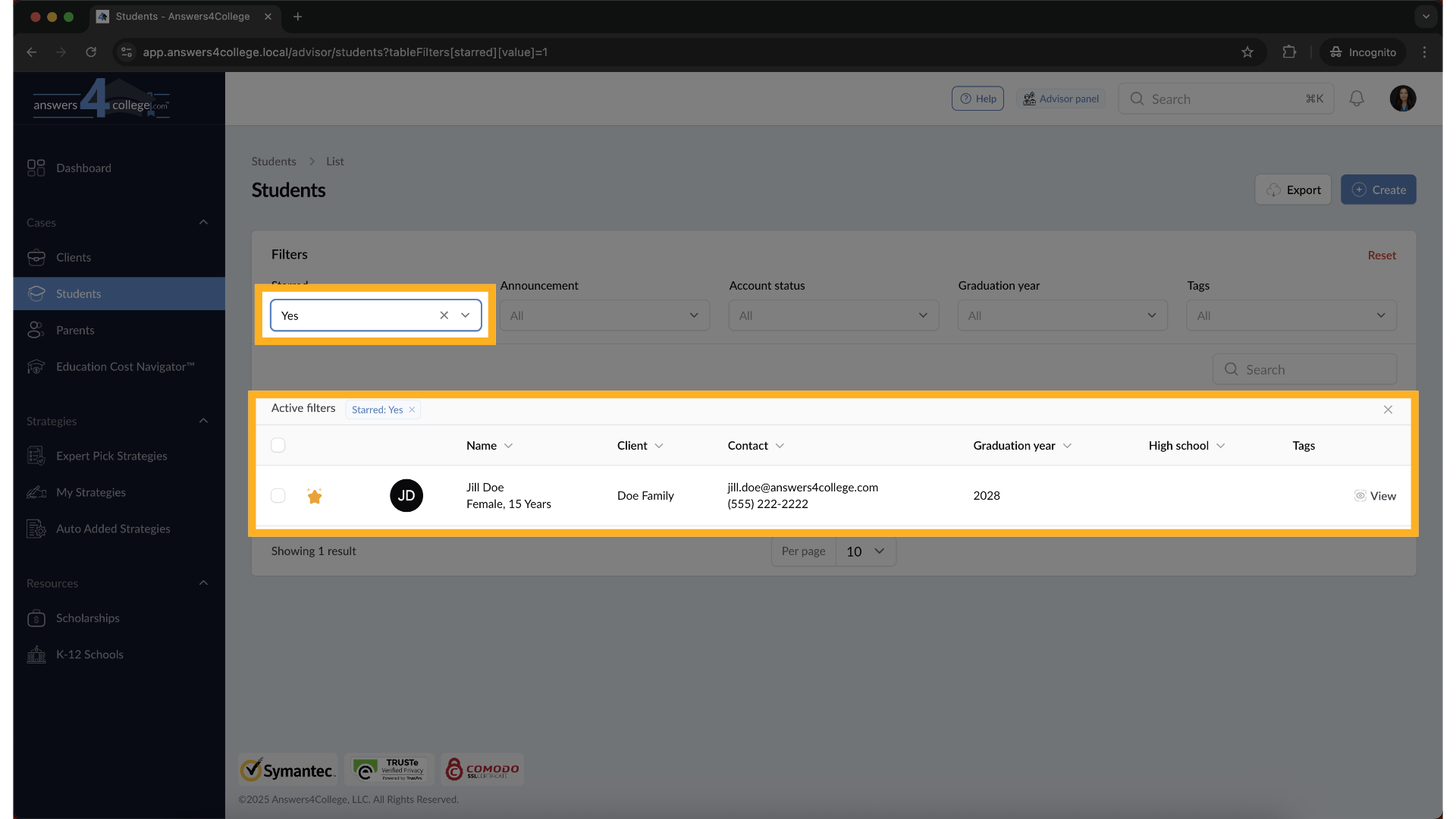Open the Parents page
Viewport: 1456px width, 819px height.
click(x=76, y=330)
